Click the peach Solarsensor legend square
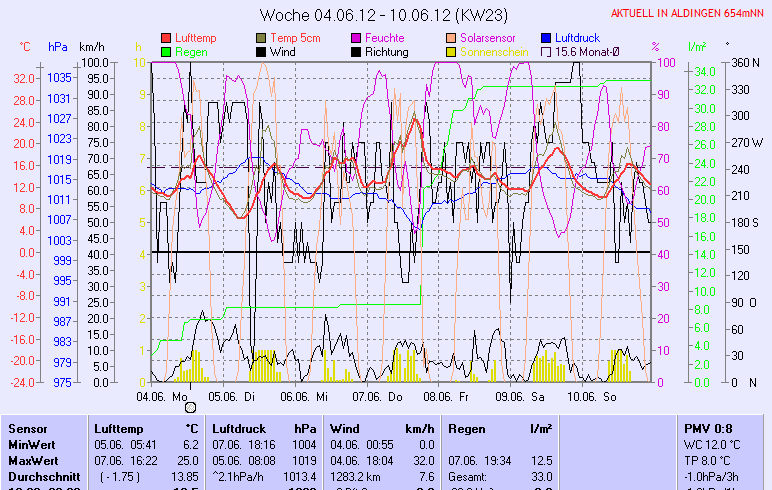This screenshot has width=772, height=490. click(451, 38)
